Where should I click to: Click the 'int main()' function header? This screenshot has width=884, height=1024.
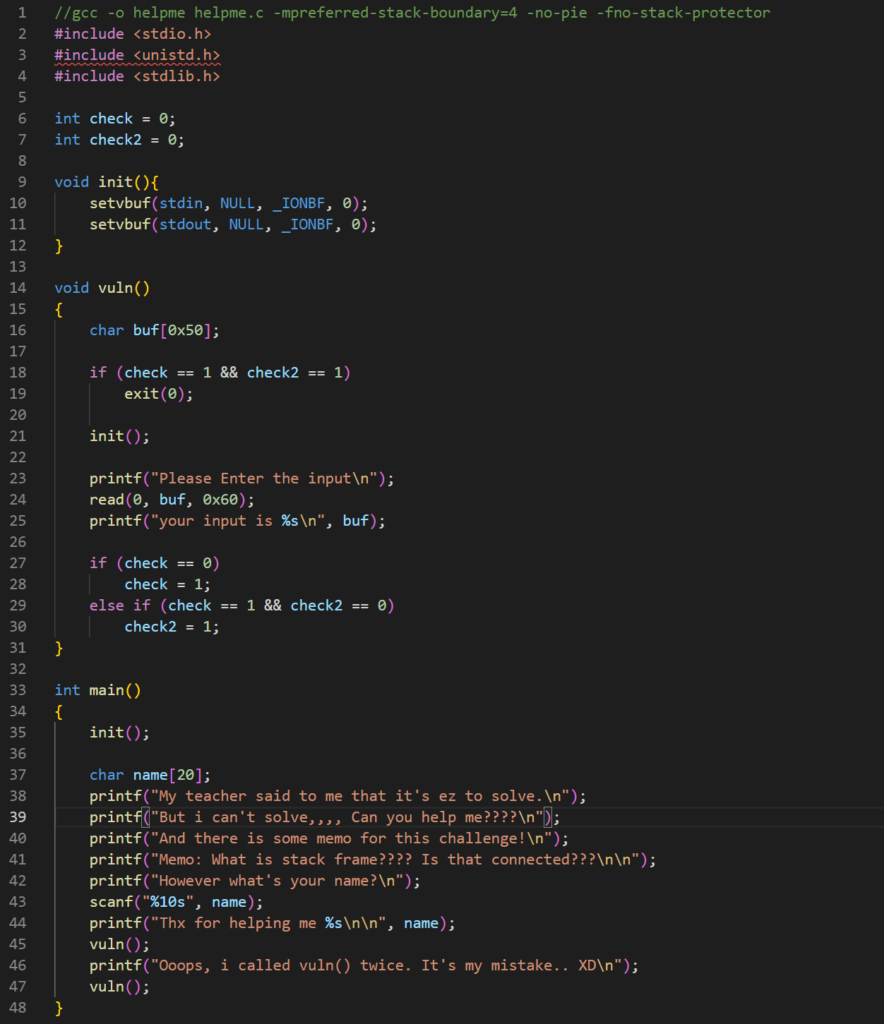pyautogui.click(x=98, y=690)
